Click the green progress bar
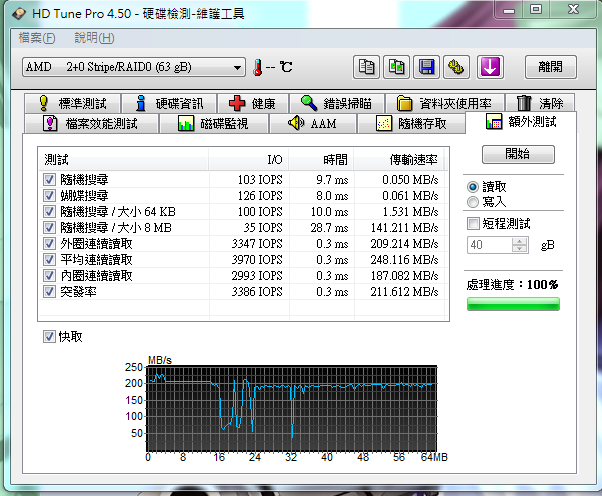The image size is (602, 496). 513,304
